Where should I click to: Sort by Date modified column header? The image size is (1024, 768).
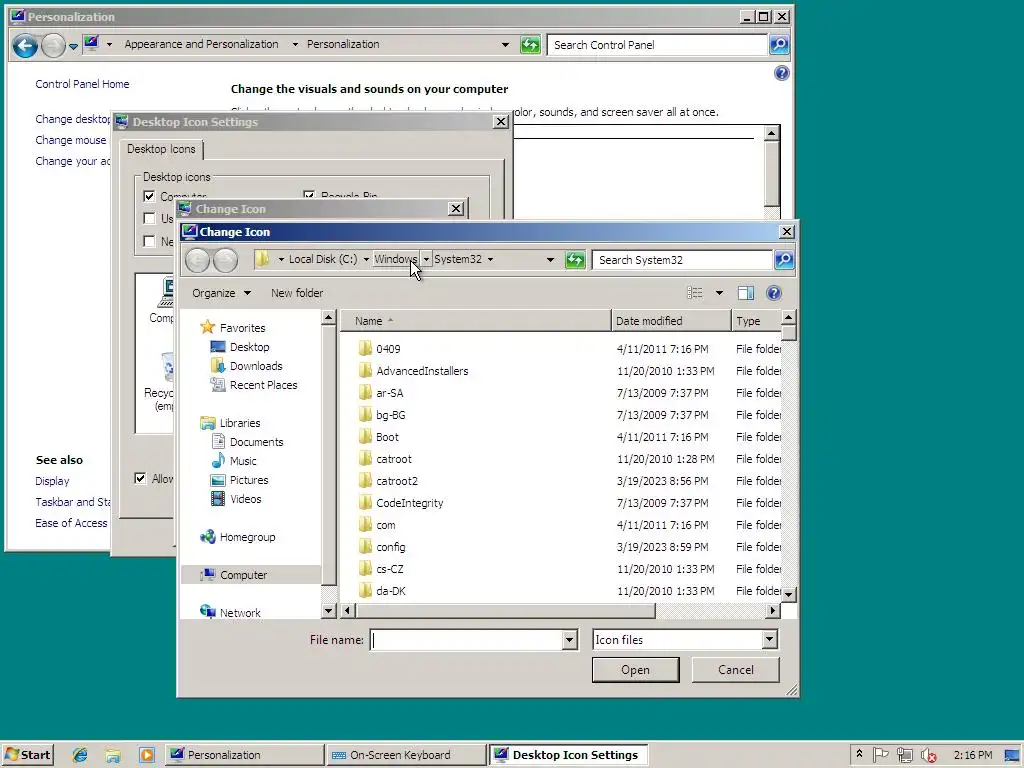click(671, 321)
